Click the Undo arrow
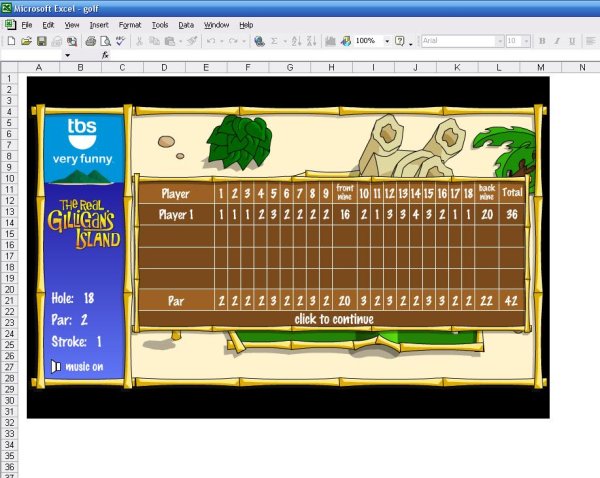Screen dimensions: 600x478 [x=210, y=41]
